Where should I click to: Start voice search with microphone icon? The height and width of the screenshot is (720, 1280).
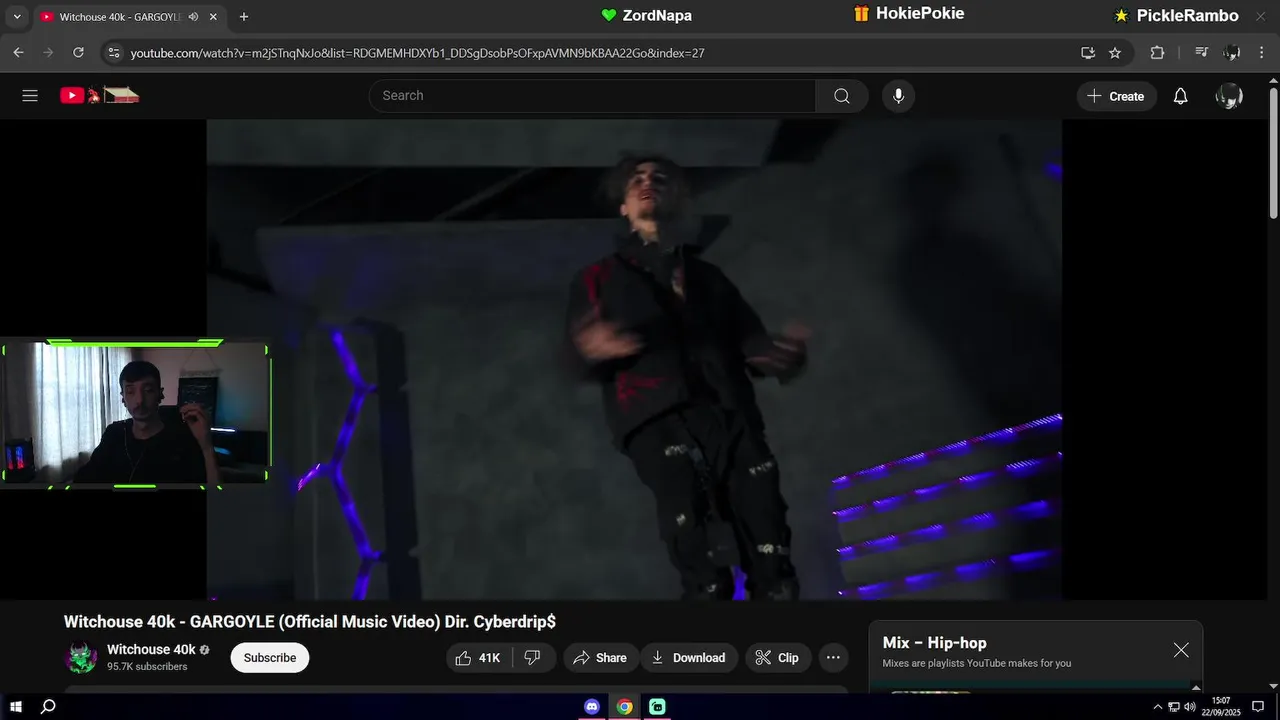click(x=898, y=96)
